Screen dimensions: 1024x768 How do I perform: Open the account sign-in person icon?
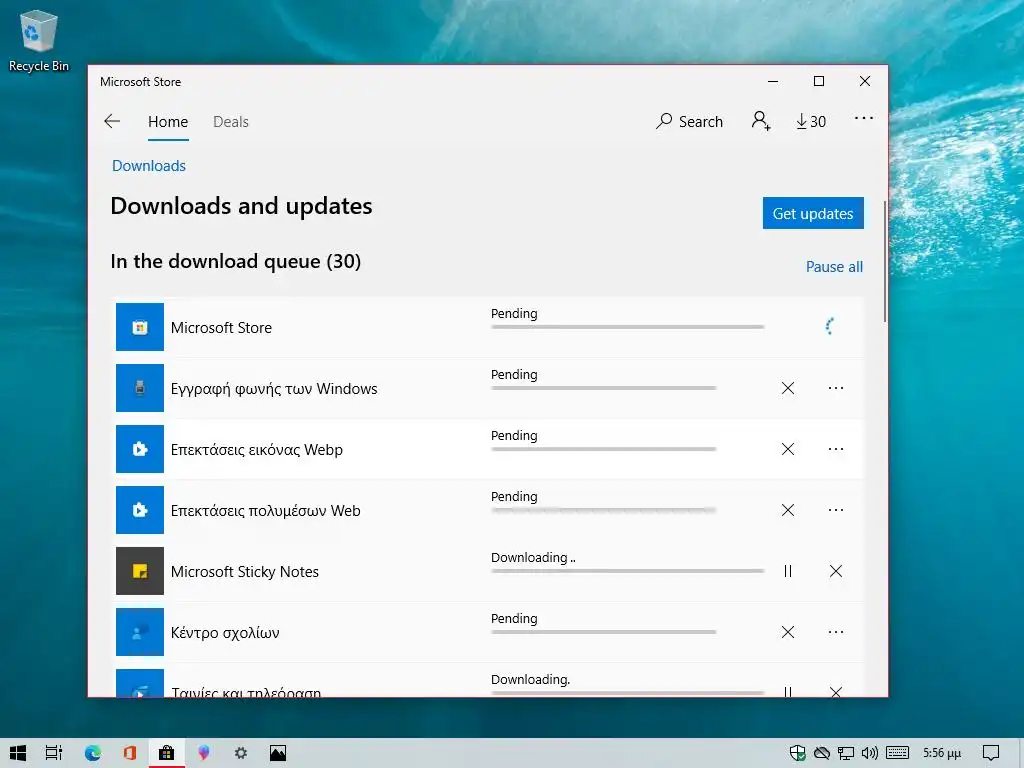[761, 121]
